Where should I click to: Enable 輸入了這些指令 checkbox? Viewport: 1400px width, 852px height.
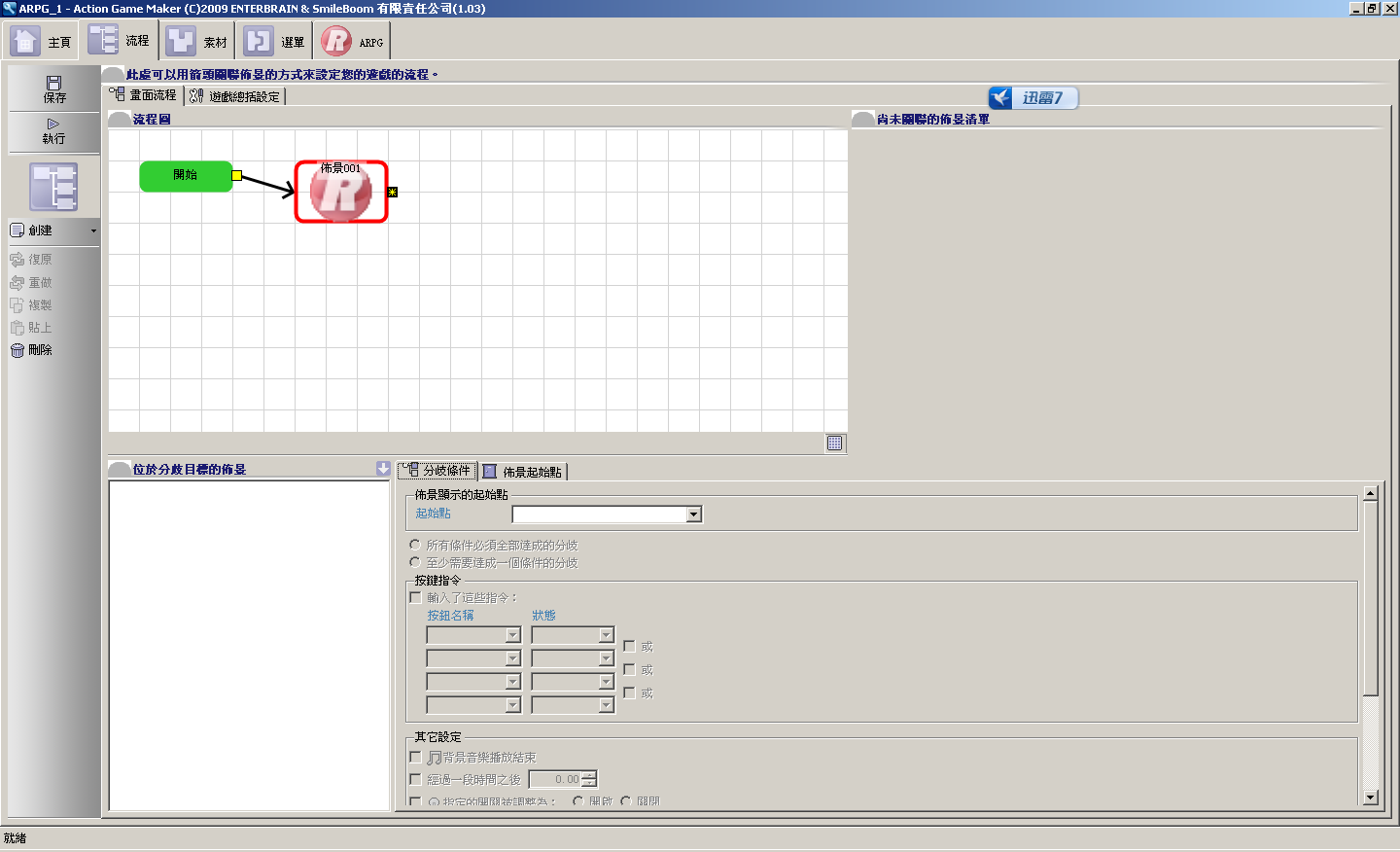415,597
